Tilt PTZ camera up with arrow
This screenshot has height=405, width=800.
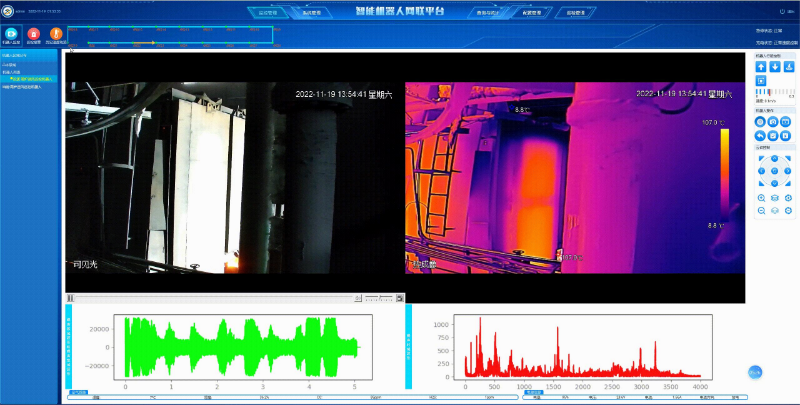[775, 158]
